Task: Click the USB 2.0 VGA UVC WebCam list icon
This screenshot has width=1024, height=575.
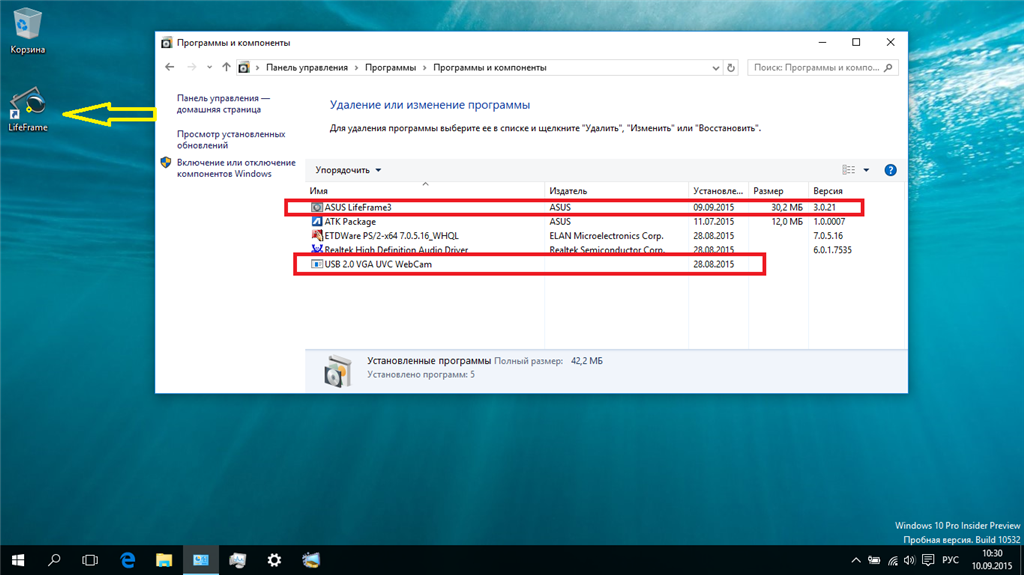Action: (x=317, y=264)
